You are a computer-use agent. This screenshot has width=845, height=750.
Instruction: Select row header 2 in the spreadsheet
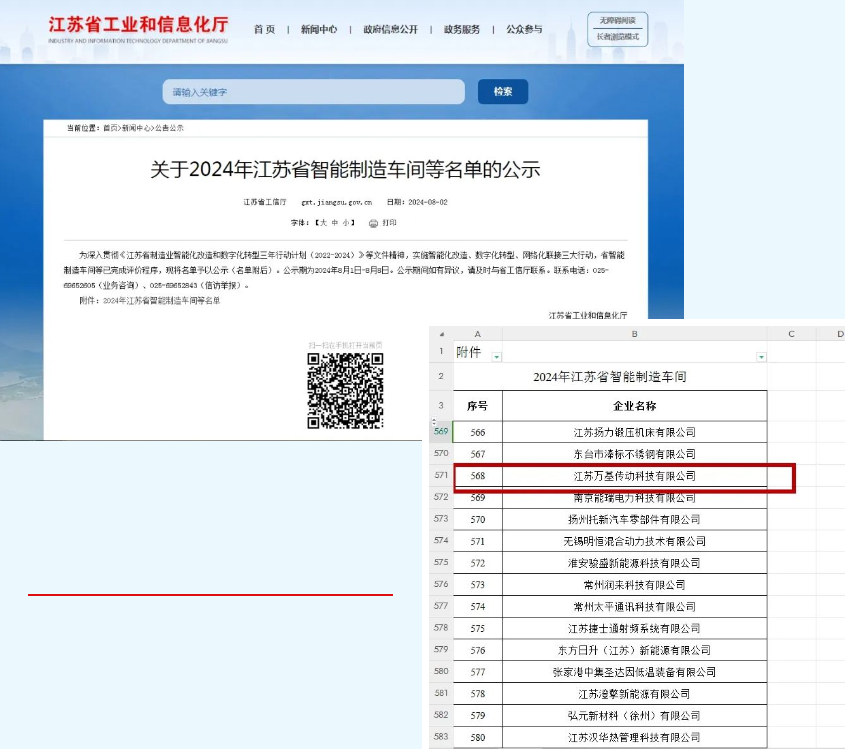(x=441, y=376)
